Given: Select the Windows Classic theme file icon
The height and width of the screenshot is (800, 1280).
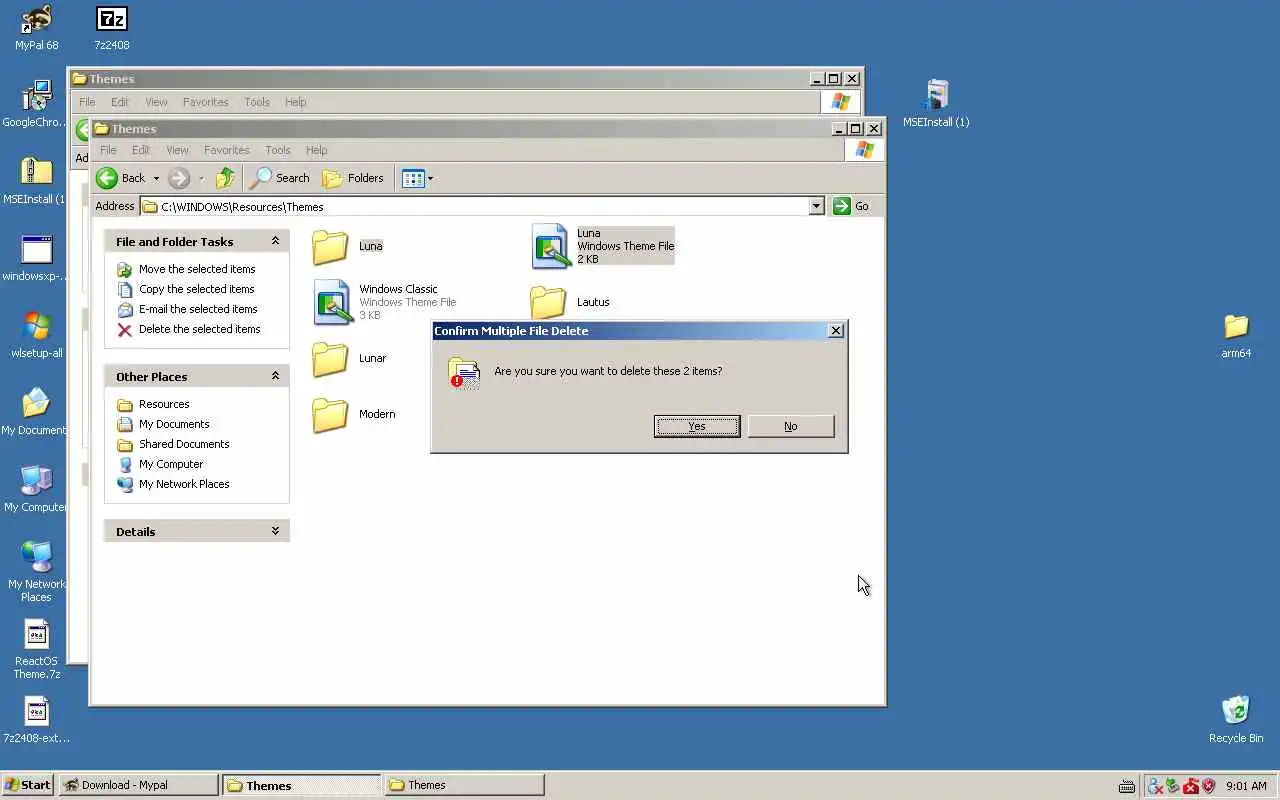Looking at the screenshot, I should [x=333, y=302].
